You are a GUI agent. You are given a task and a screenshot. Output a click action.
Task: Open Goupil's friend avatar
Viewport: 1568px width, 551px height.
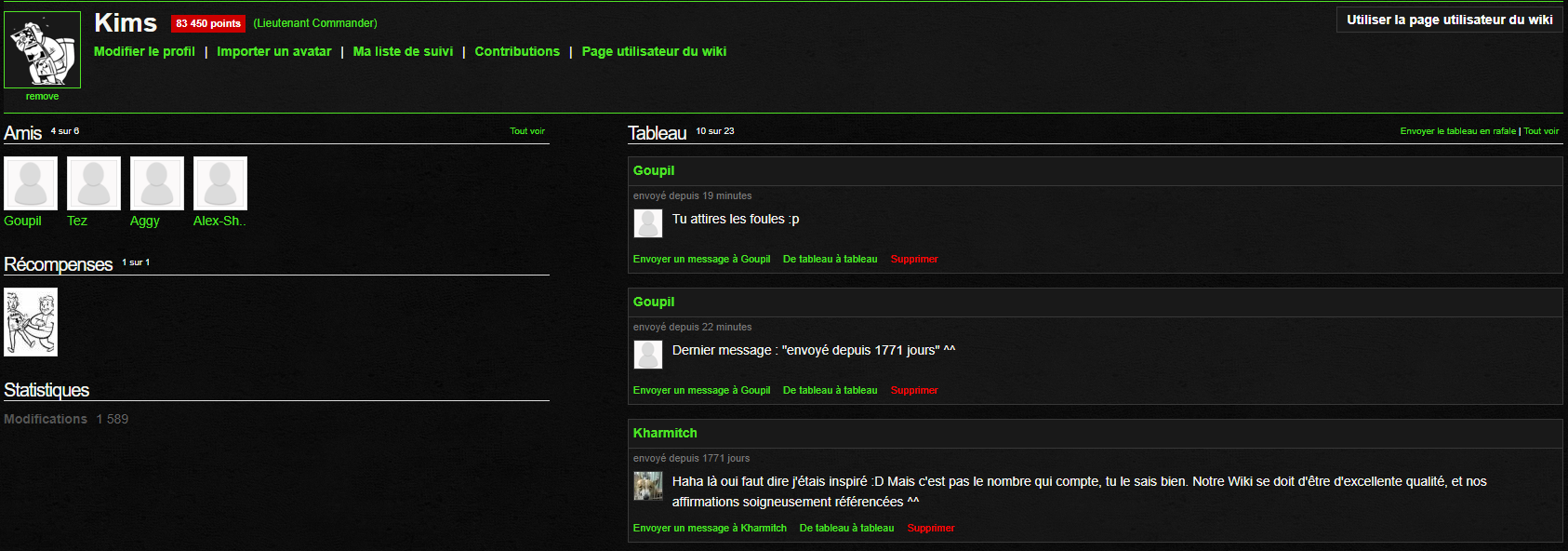click(31, 183)
